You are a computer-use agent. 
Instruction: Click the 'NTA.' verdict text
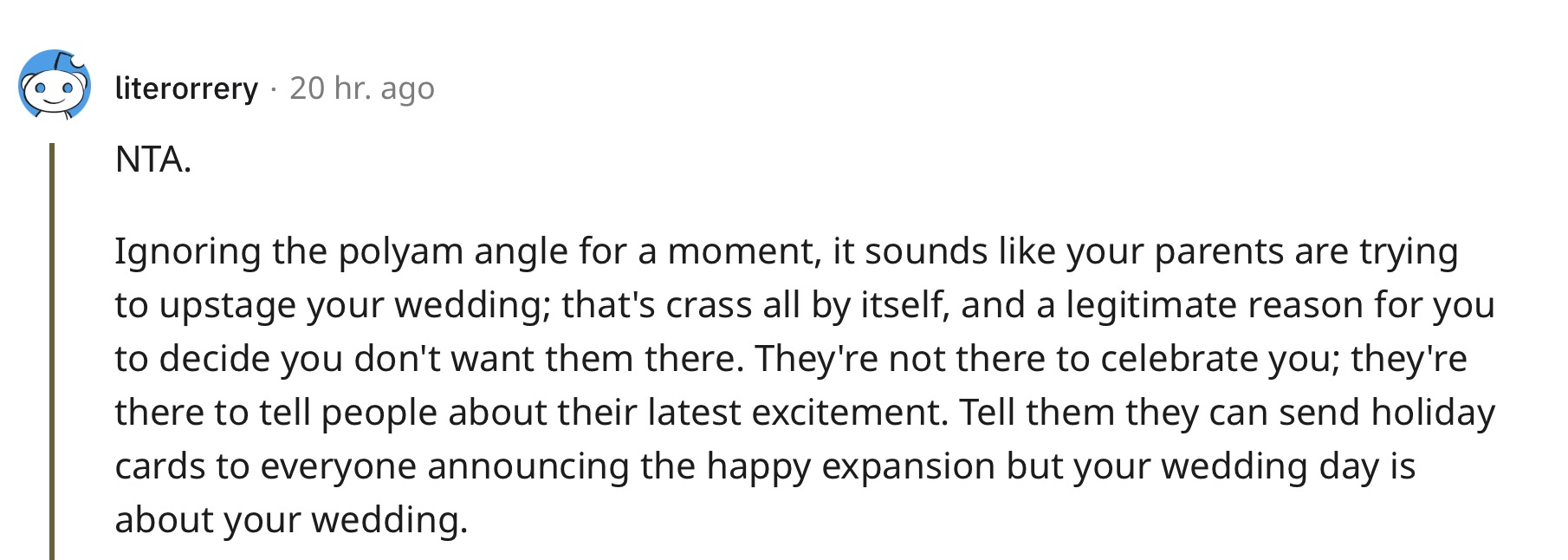pos(152,160)
